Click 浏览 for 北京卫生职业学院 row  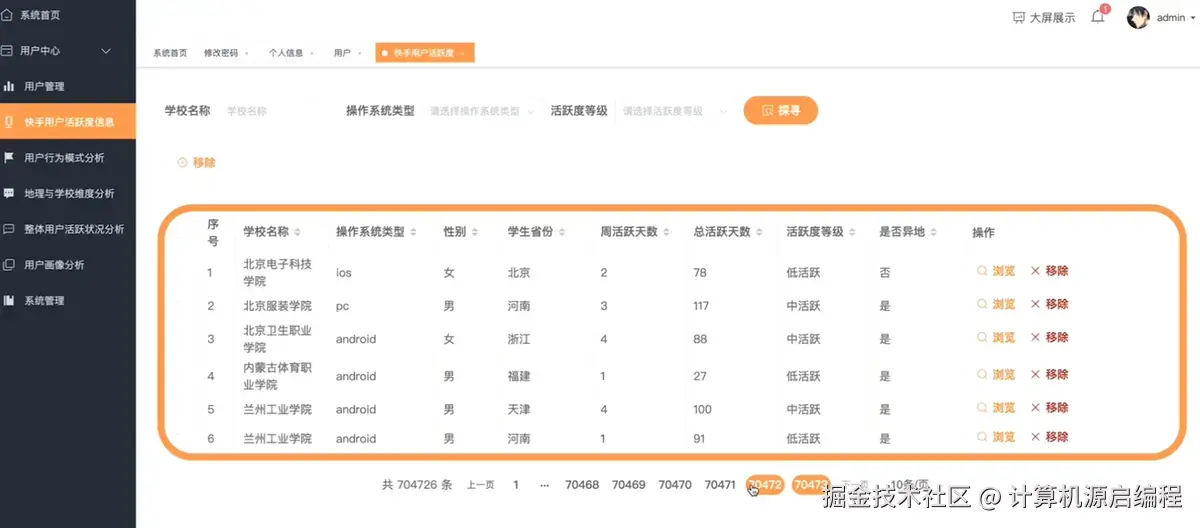[x=996, y=338]
